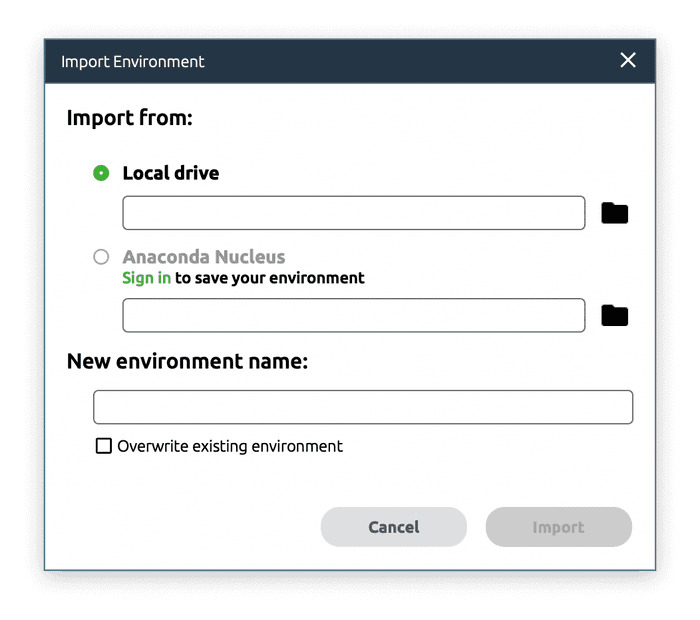The height and width of the screenshot is (620, 700).
Task: Click the Import button
Action: [558, 527]
